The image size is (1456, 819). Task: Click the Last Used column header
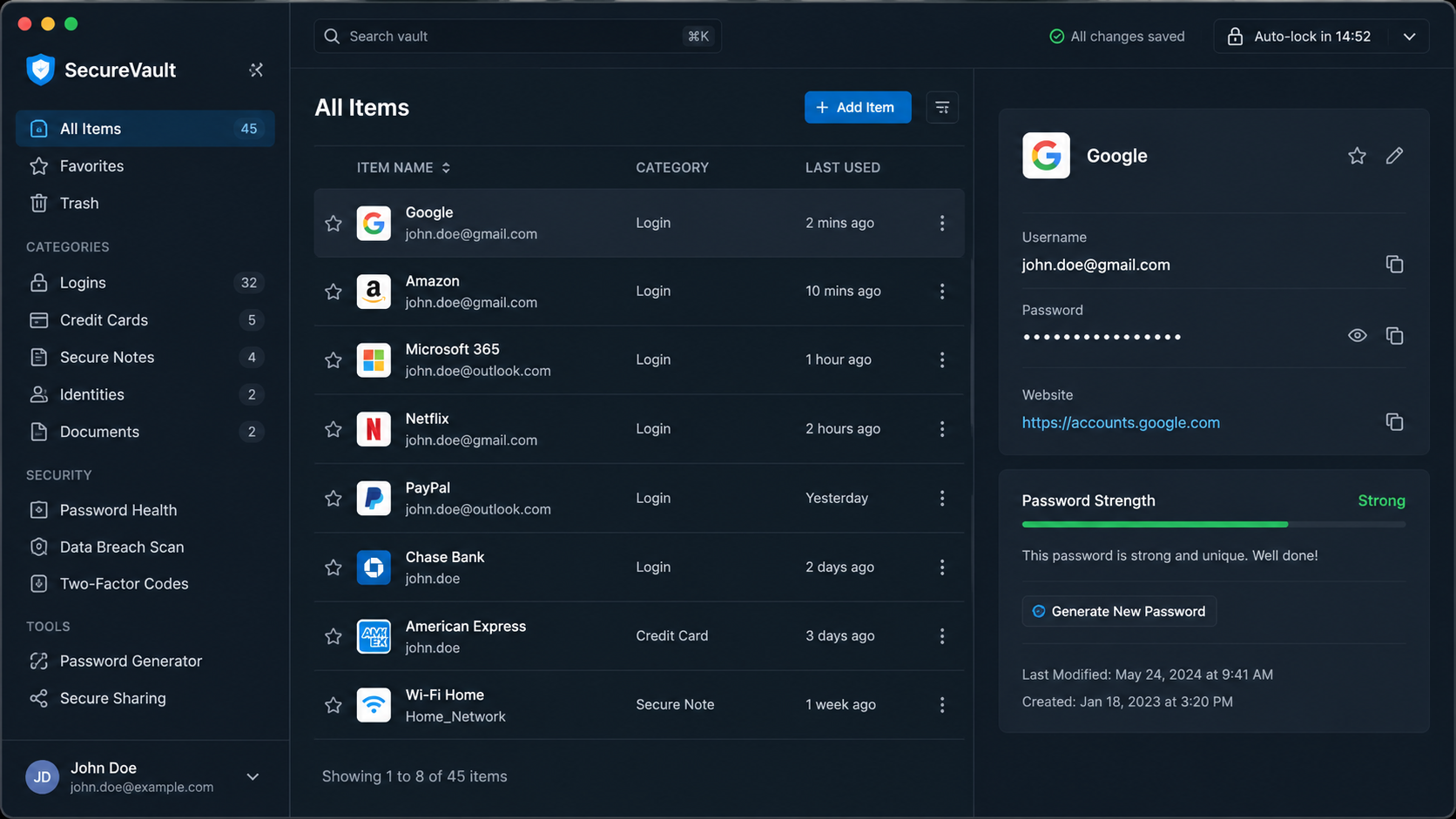point(843,167)
